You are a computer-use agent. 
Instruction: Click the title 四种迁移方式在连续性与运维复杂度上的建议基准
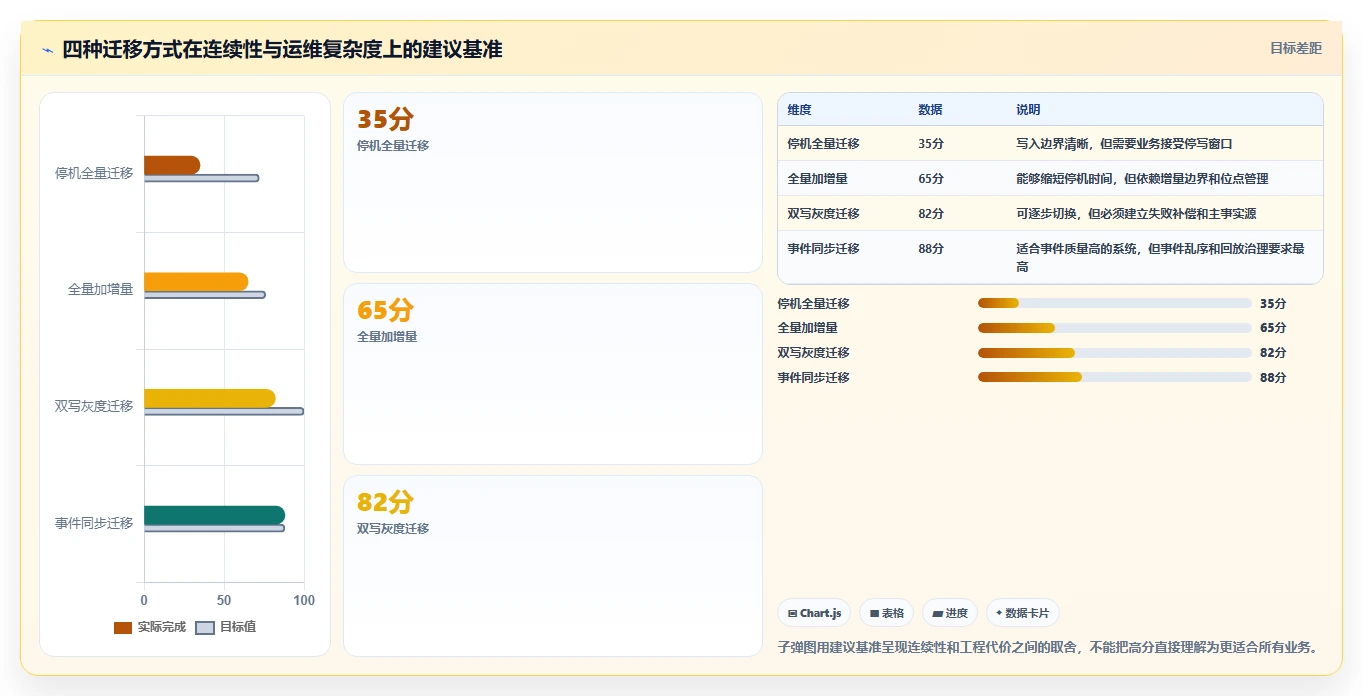coord(282,49)
